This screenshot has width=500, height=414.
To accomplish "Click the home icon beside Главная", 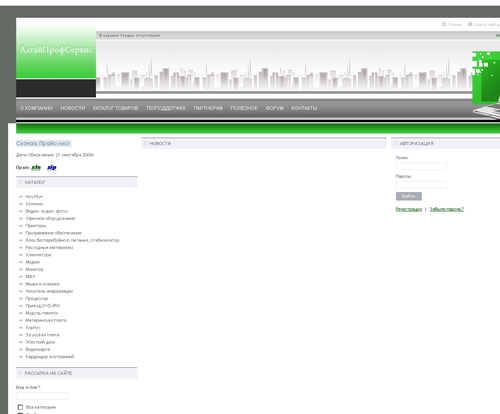I will point(444,24).
